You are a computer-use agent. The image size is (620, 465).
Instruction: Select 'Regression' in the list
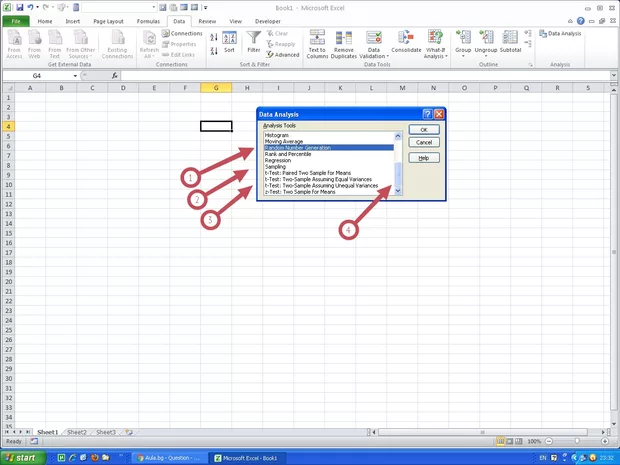(x=329, y=161)
